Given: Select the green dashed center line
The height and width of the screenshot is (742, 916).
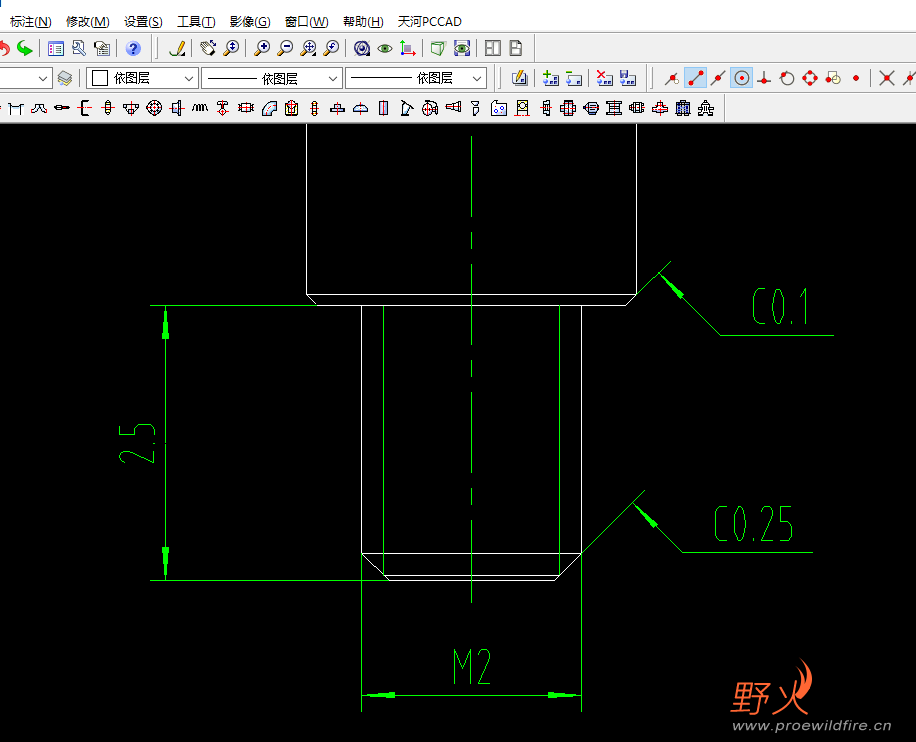Looking at the screenshot, I should (x=471, y=368).
